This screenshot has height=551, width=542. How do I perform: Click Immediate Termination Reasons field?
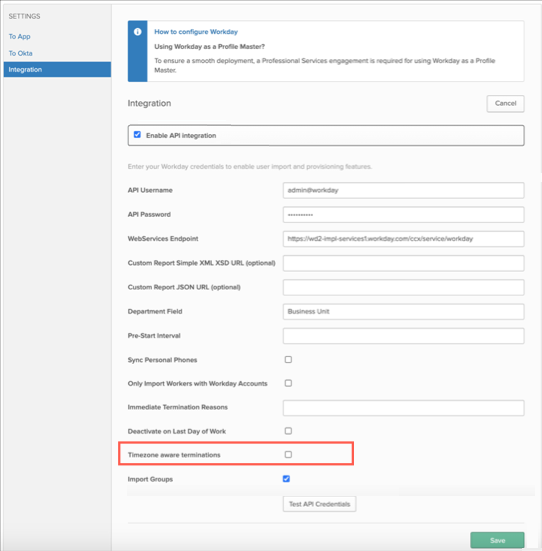pyautogui.click(x=403, y=408)
